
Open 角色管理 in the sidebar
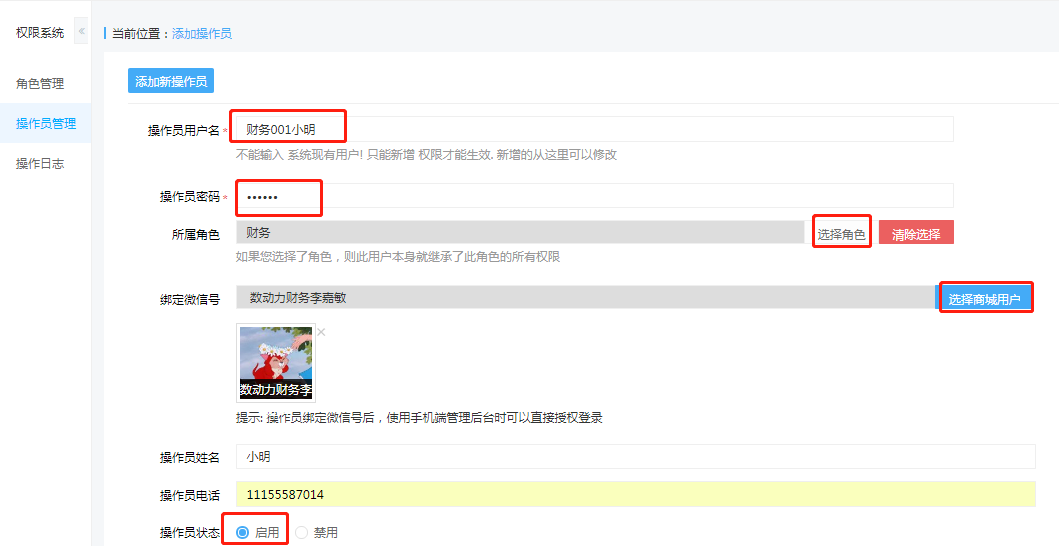pyautogui.click(x=41, y=84)
